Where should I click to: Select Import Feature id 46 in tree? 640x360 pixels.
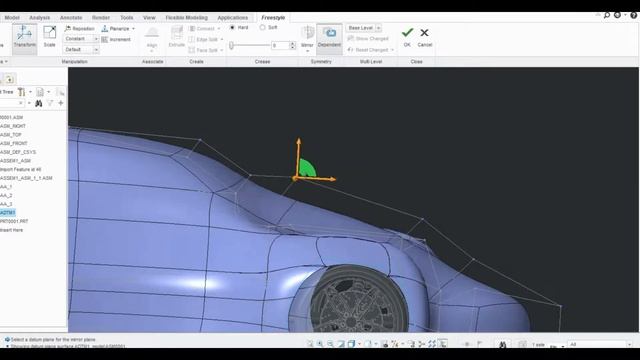[x=20, y=169]
